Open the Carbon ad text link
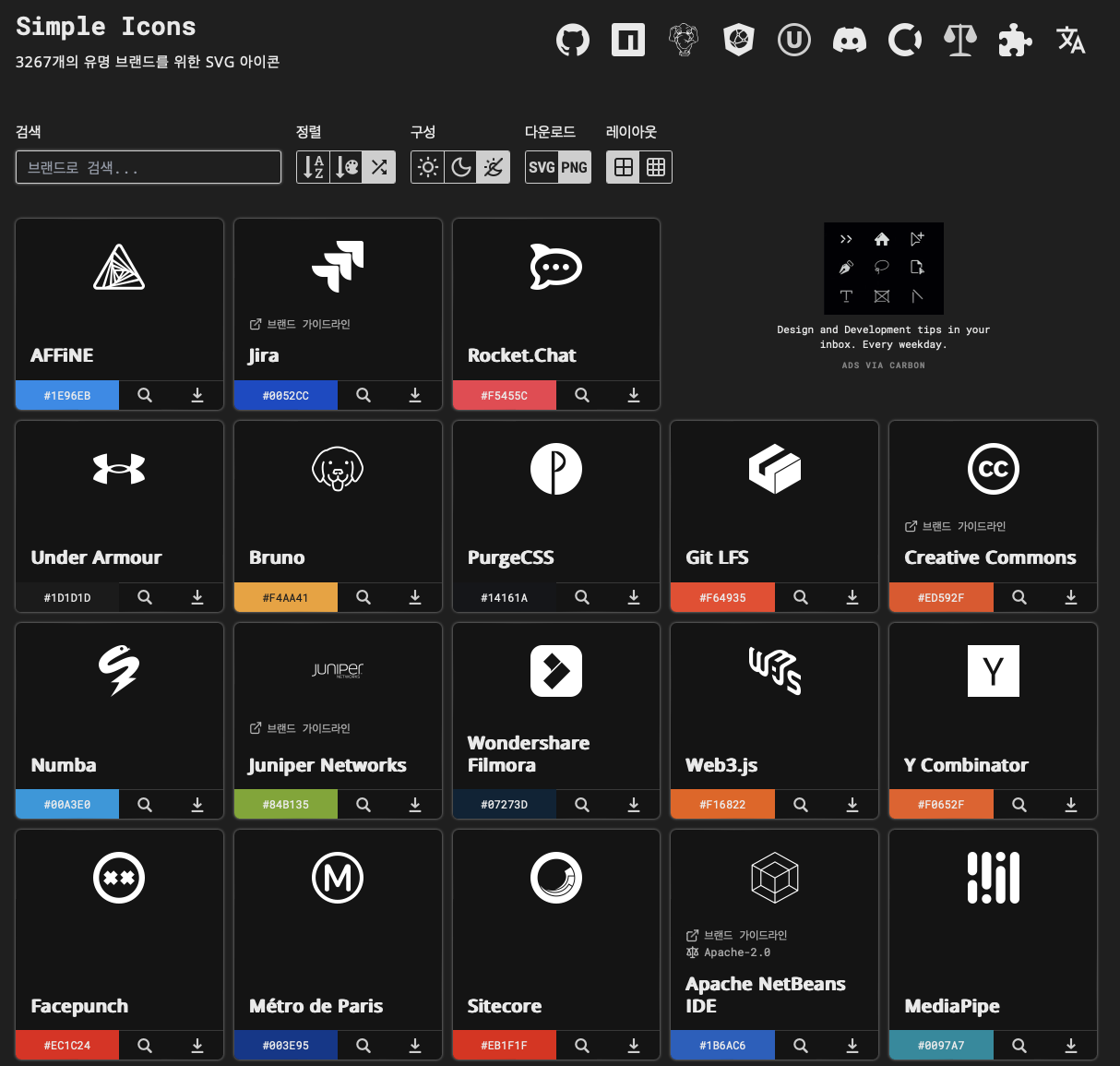Viewport: 1120px width, 1066px height. 884,337
